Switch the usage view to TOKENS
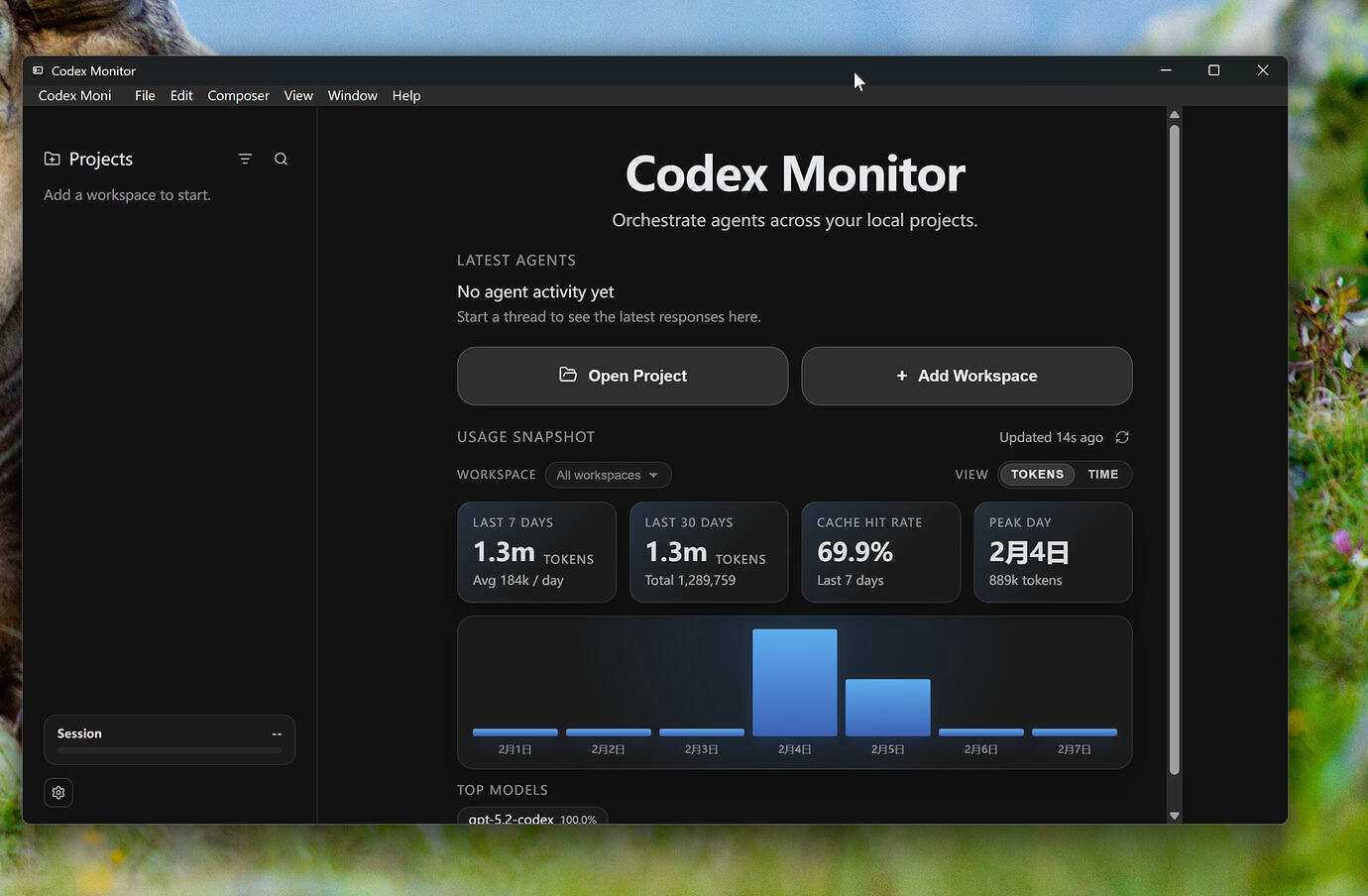Image resolution: width=1368 pixels, height=896 pixels. (x=1037, y=475)
